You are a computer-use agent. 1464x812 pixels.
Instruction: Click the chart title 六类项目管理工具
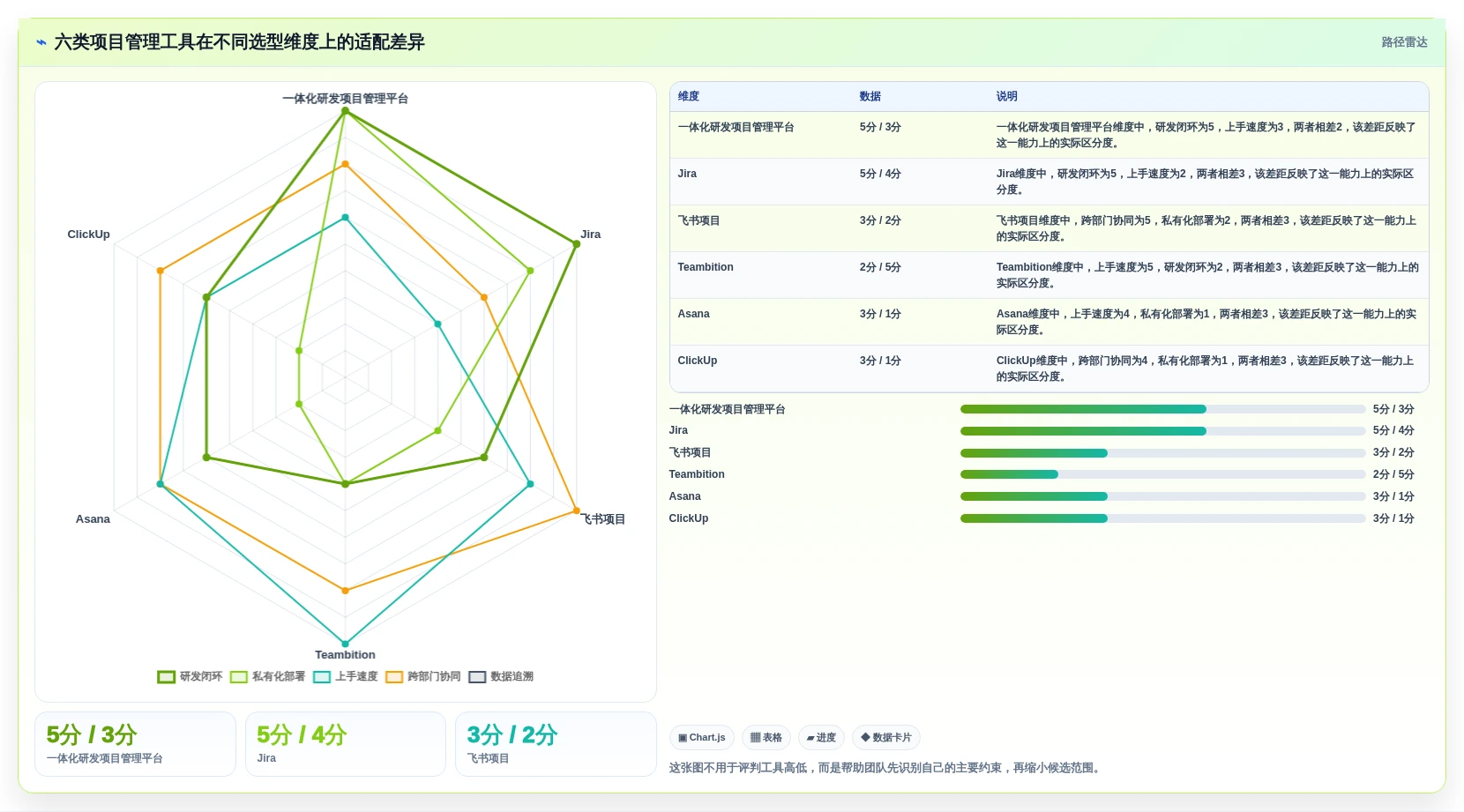[239, 42]
